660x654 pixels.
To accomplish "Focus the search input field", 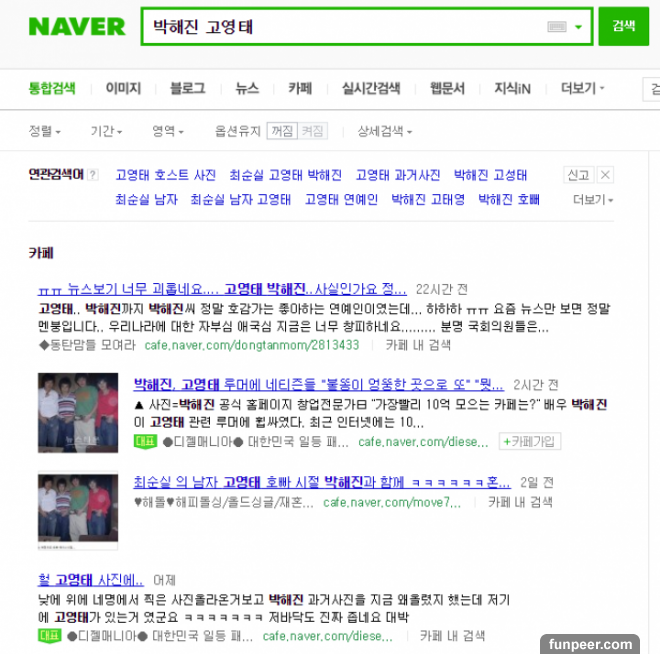I will click(x=343, y=27).
